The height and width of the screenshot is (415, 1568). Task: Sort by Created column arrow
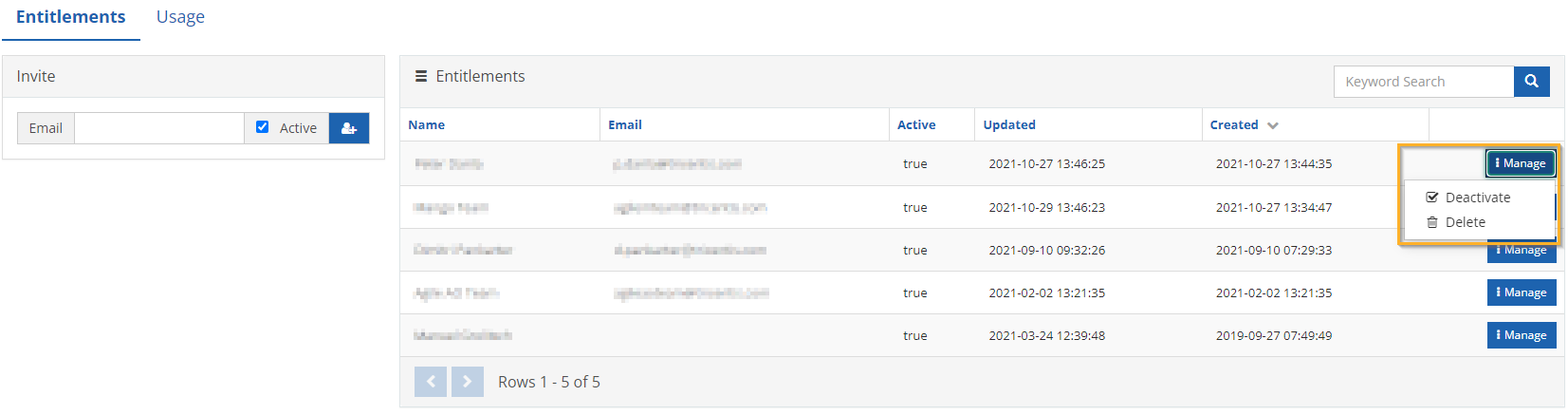1273,125
